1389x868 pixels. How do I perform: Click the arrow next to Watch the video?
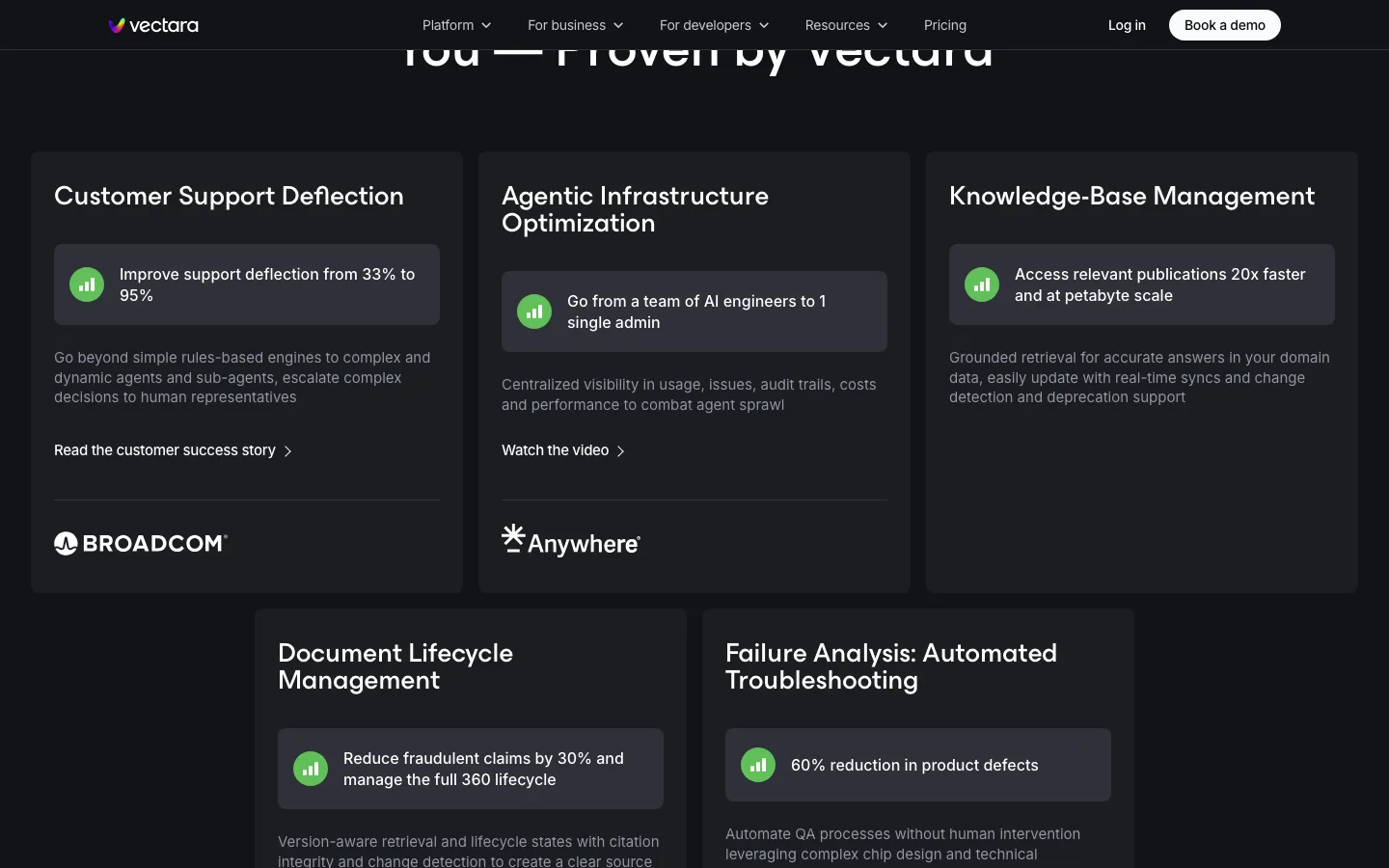click(620, 451)
